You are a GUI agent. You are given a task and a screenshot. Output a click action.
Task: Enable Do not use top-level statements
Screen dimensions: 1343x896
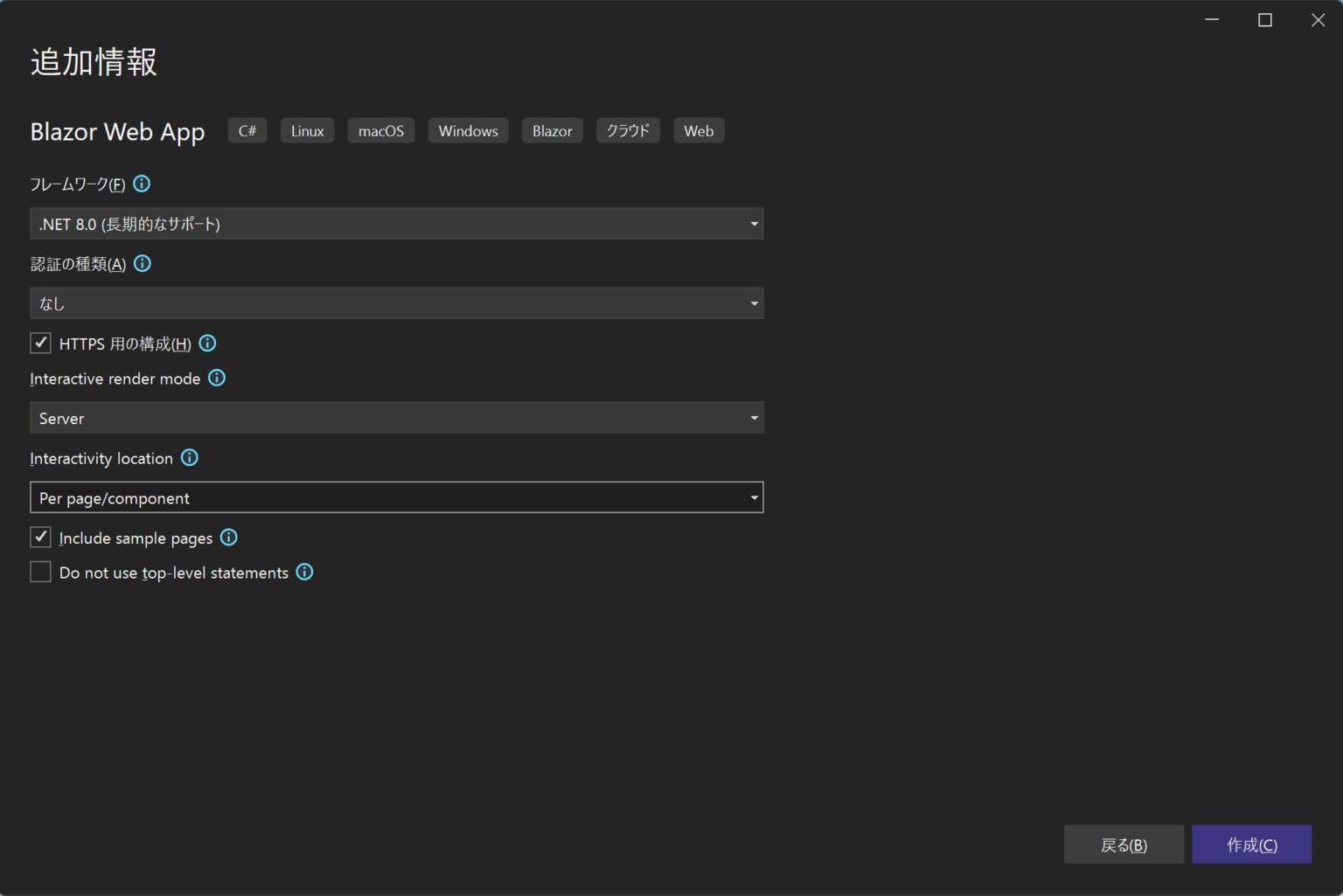click(41, 572)
